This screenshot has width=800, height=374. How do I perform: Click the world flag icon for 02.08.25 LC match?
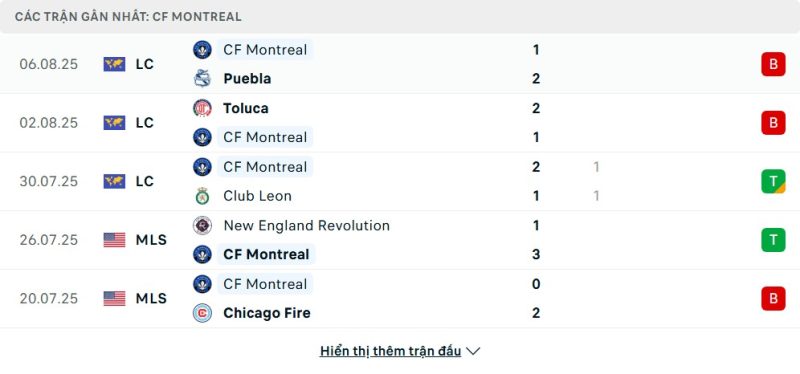114,123
